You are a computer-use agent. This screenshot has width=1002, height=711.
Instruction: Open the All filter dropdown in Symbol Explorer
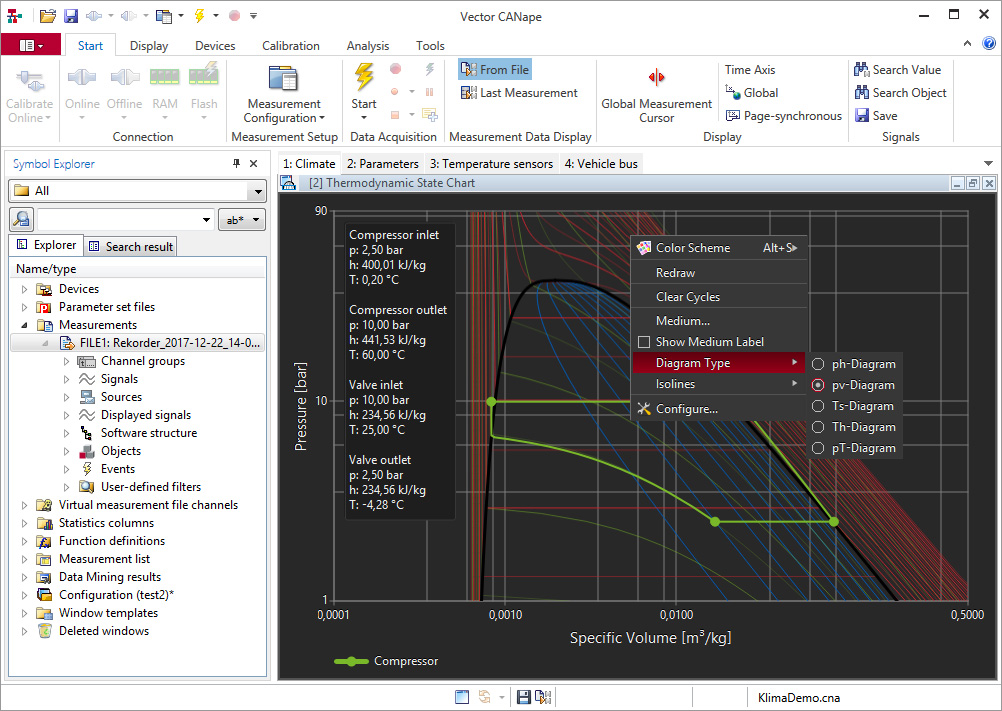point(258,191)
